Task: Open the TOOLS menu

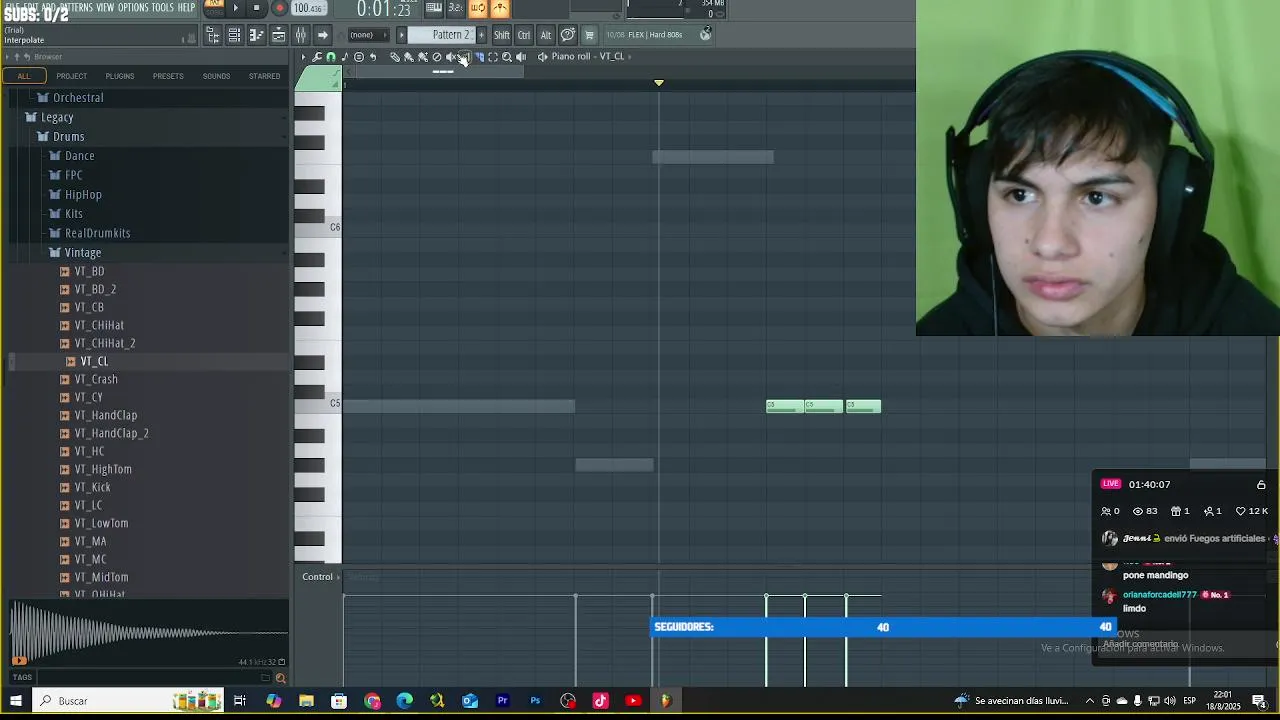Action: coord(163,8)
